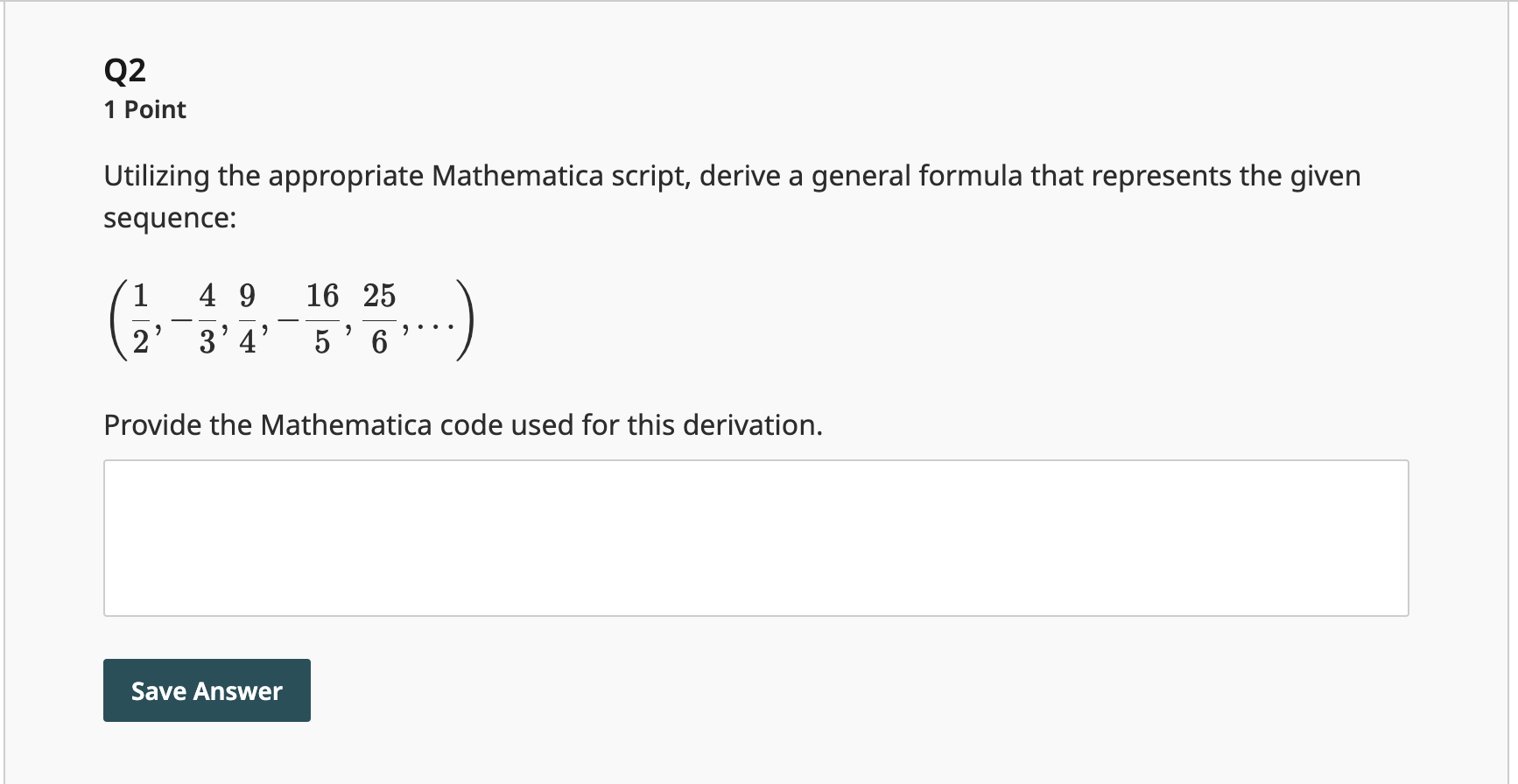Image resolution: width=1518 pixels, height=784 pixels.
Task: Click the sequence's closing parenthesis
Action: (466, 318)
